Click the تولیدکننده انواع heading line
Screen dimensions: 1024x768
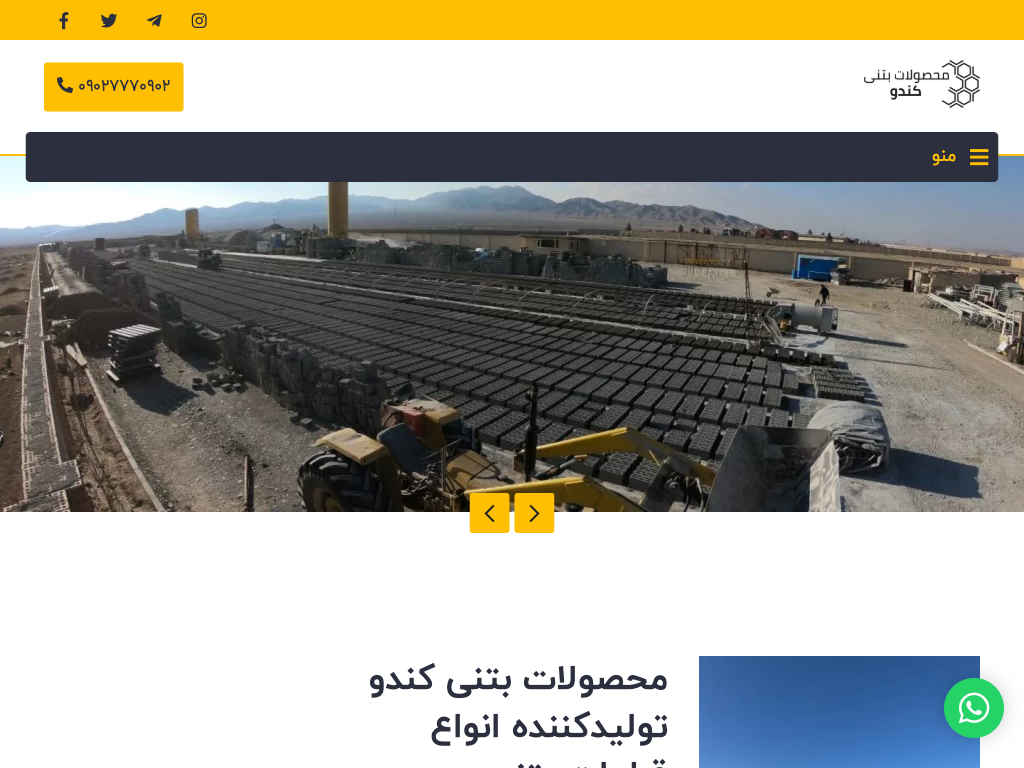coord(549,728)
